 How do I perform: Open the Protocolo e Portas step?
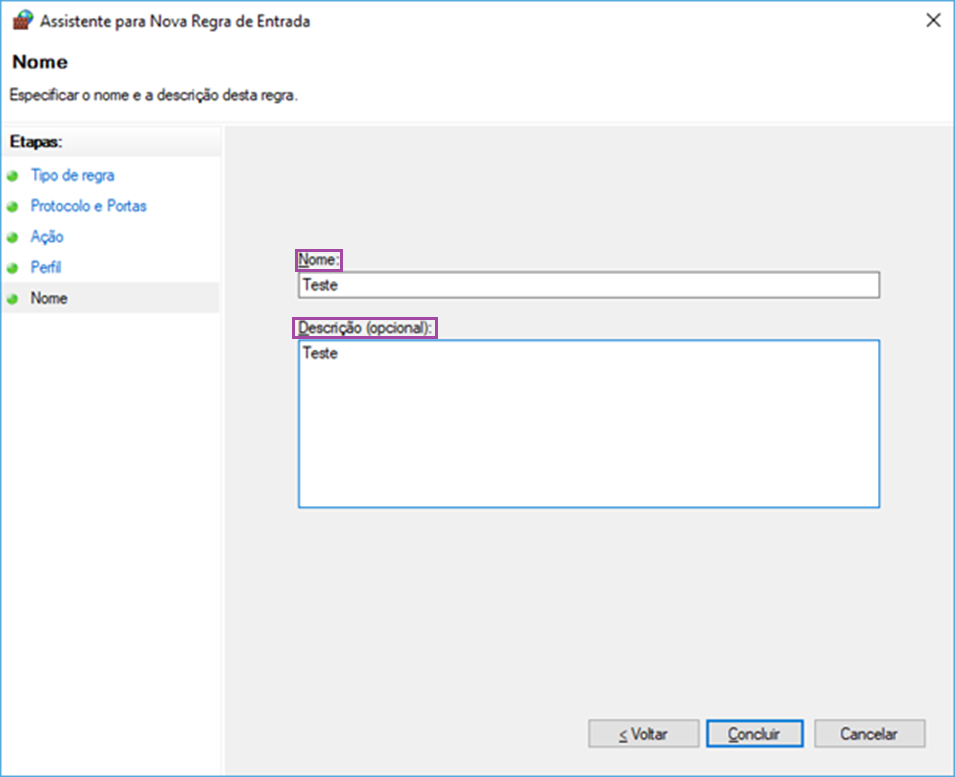(88, 206)
